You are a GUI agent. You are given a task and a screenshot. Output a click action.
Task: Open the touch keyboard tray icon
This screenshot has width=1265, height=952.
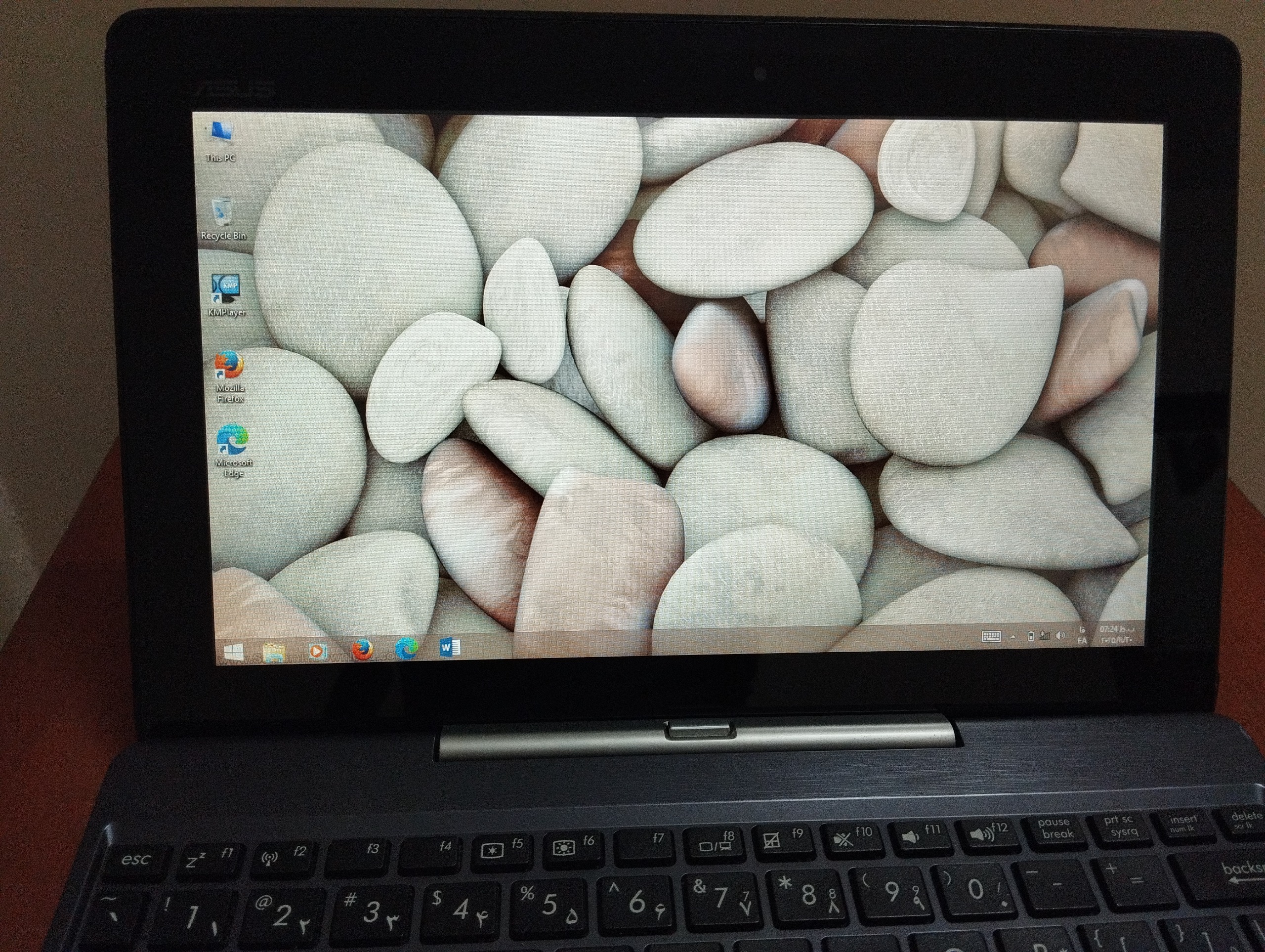[x=991, y=637]
